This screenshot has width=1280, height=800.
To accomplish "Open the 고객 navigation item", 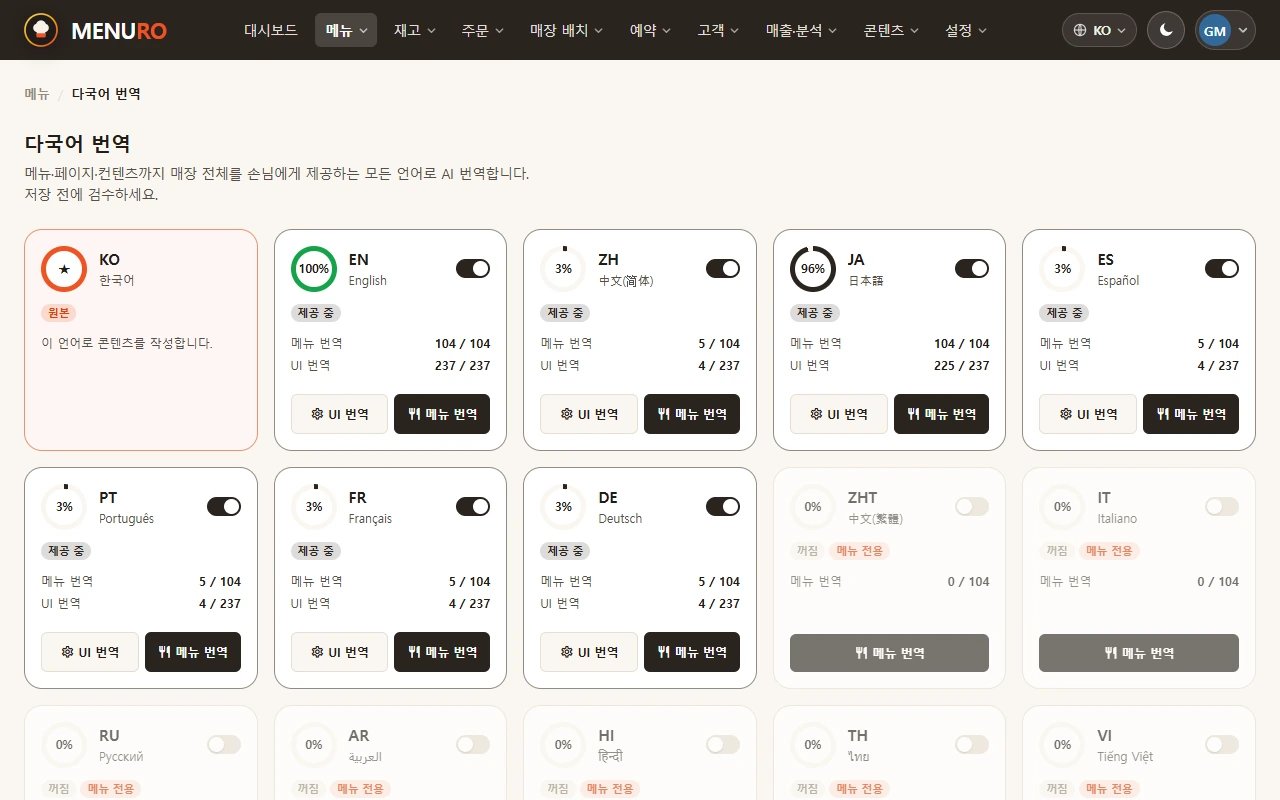I will tap(719, 30).
